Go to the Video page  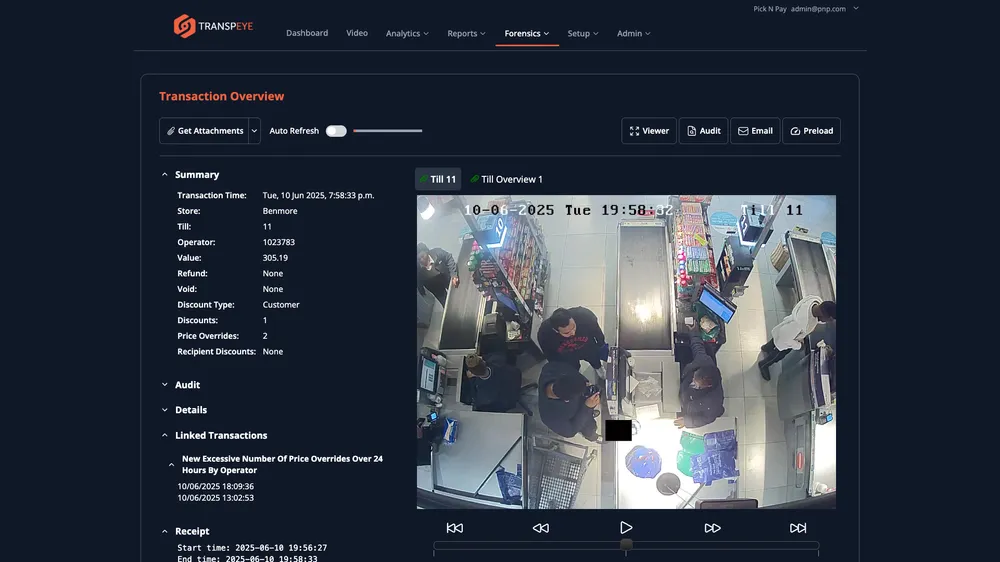pos(357,33)
